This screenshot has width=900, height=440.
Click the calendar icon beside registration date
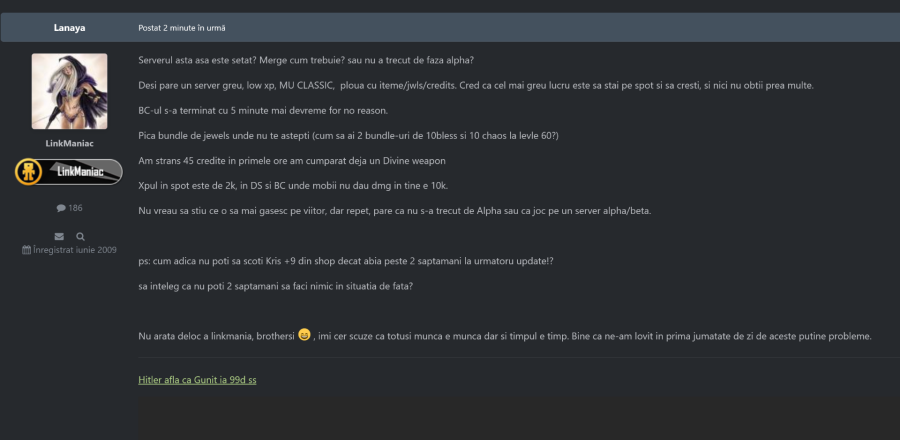[26, 250]
